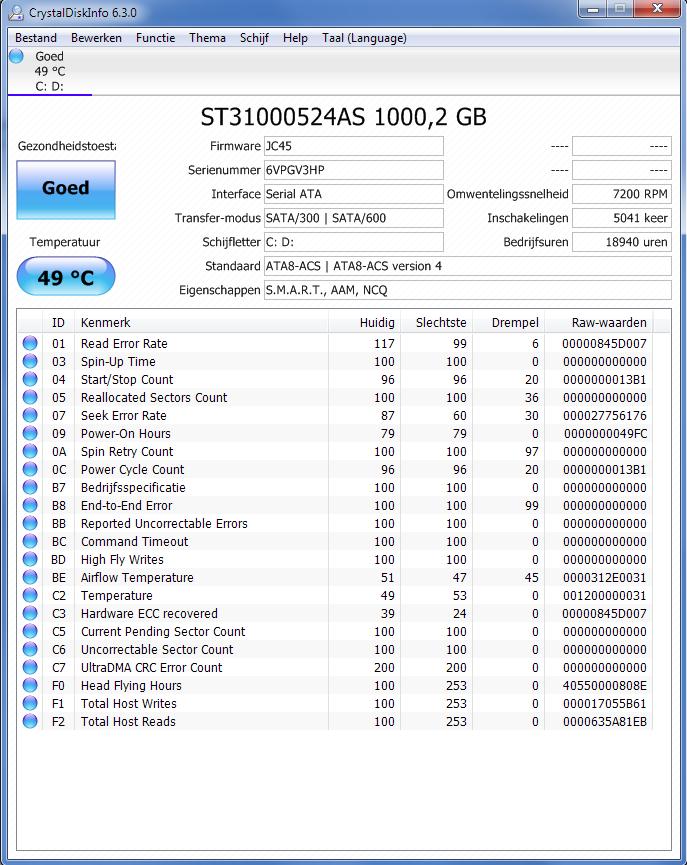Click the status orb for Spin Retry Count

pyautogui.click(x=30, y=451)
